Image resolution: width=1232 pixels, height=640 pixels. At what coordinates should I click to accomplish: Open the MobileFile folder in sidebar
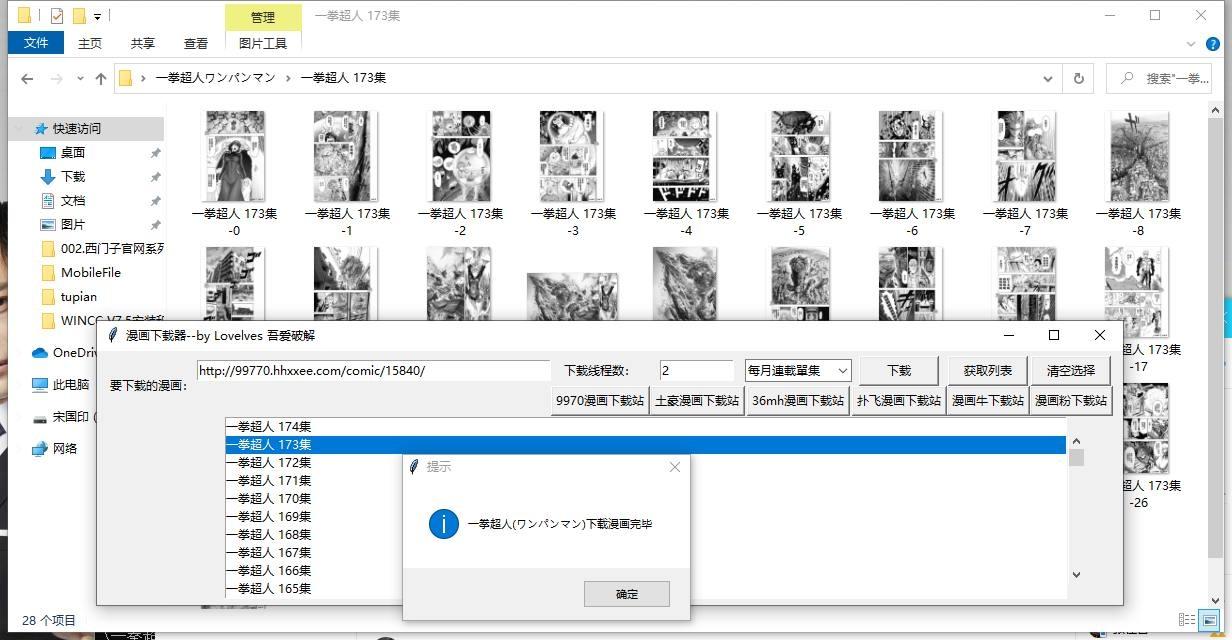(91, 272)
